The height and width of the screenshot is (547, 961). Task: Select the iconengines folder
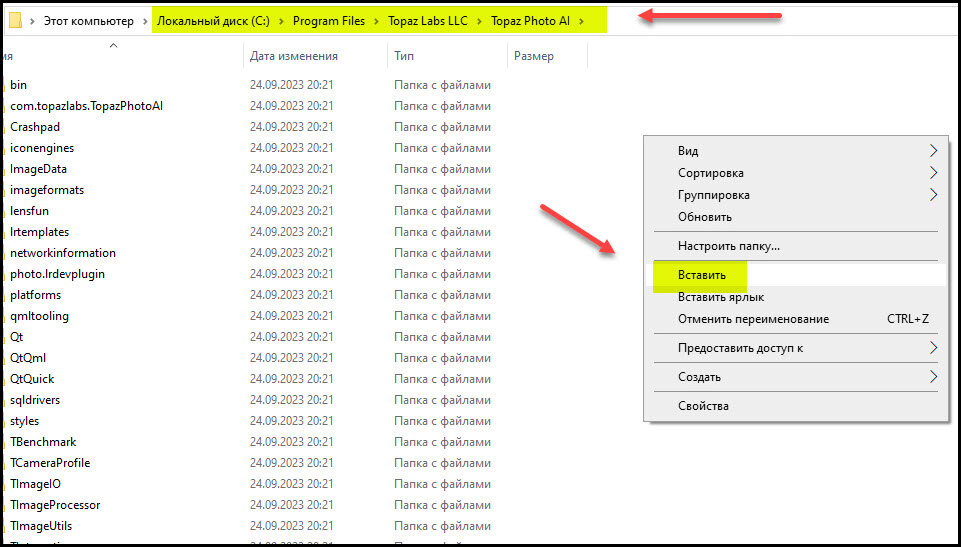coord(42,148)
